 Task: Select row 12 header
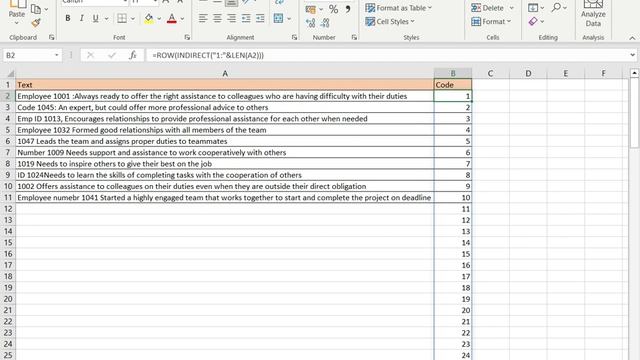pyautogui.click(x=8, y=209)
